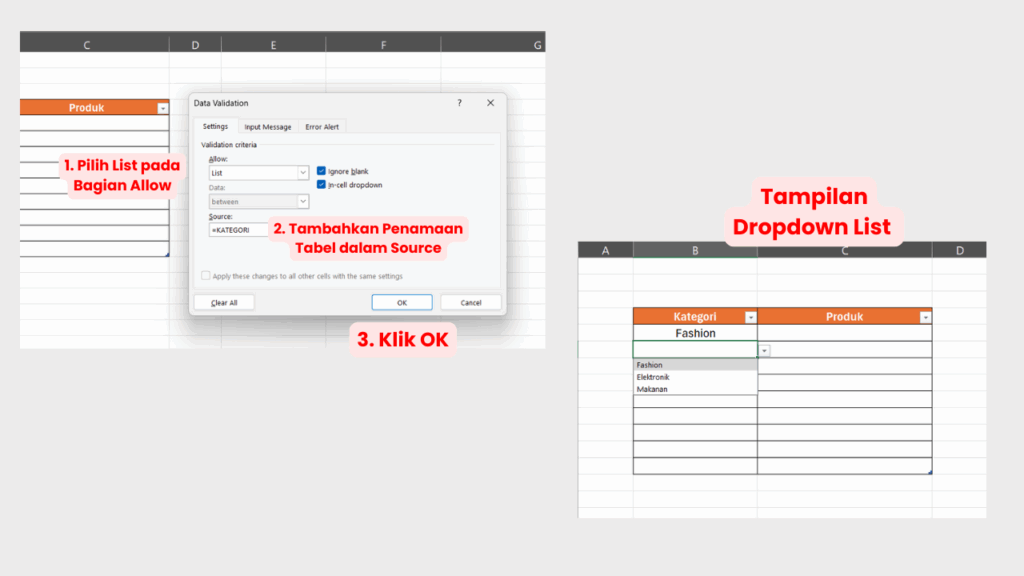Open the Kategori column filter button
The image size is (1024, 576).
750,317
